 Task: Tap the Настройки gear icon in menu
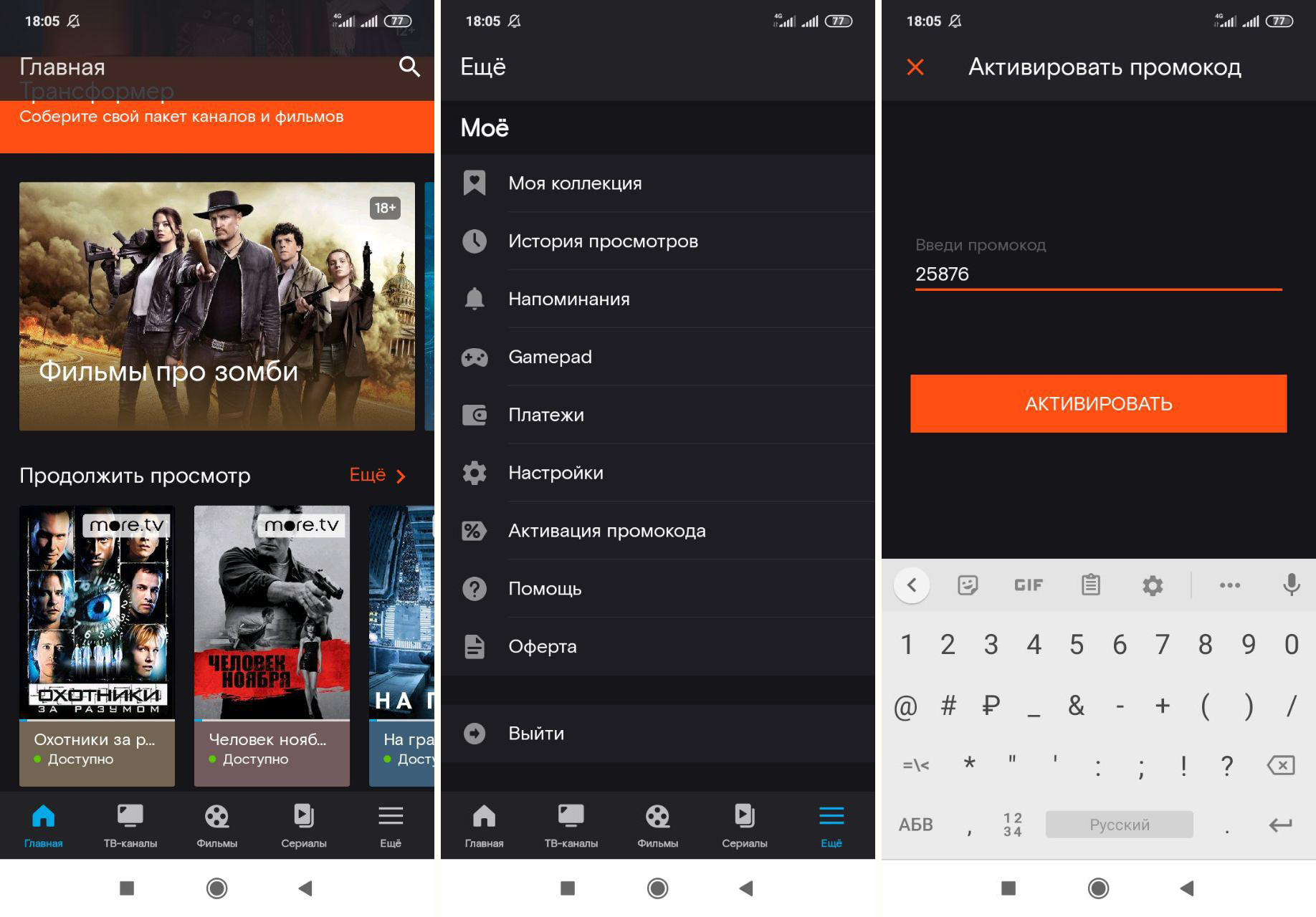pos(474,473)
